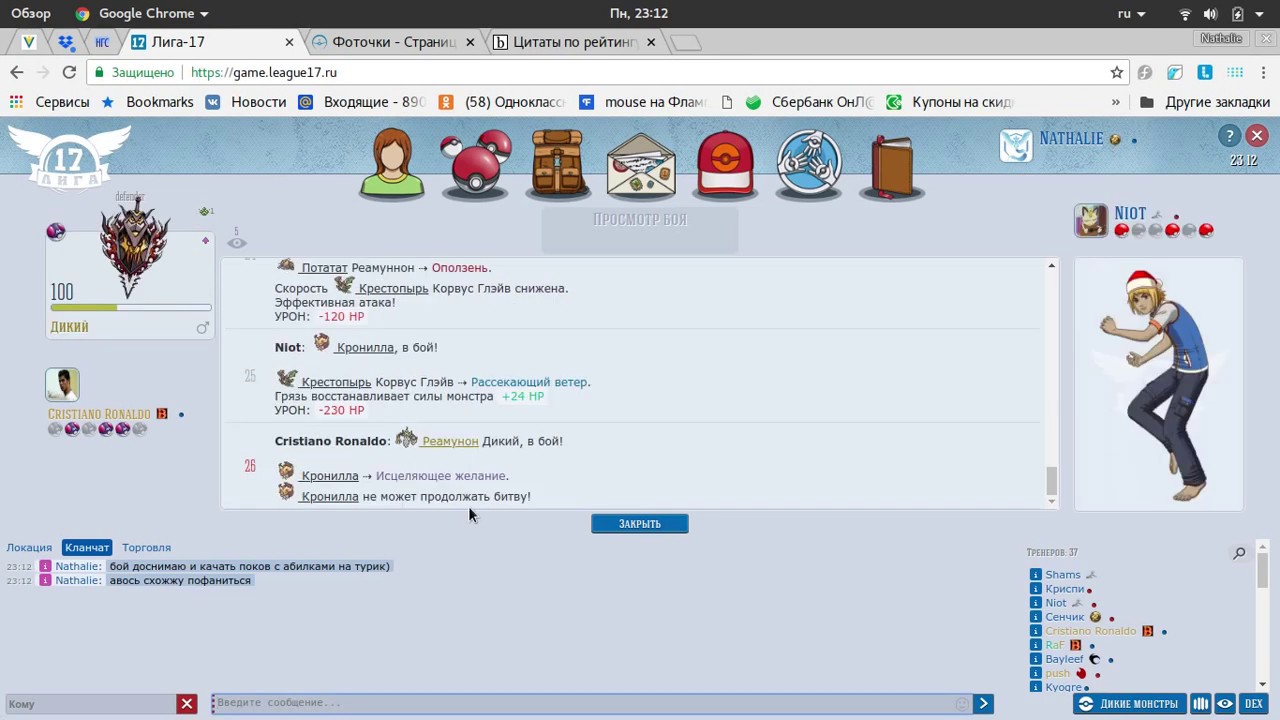Focus the chat message input field
This screenshot has height=720, width=1280.
coord(582,703)
